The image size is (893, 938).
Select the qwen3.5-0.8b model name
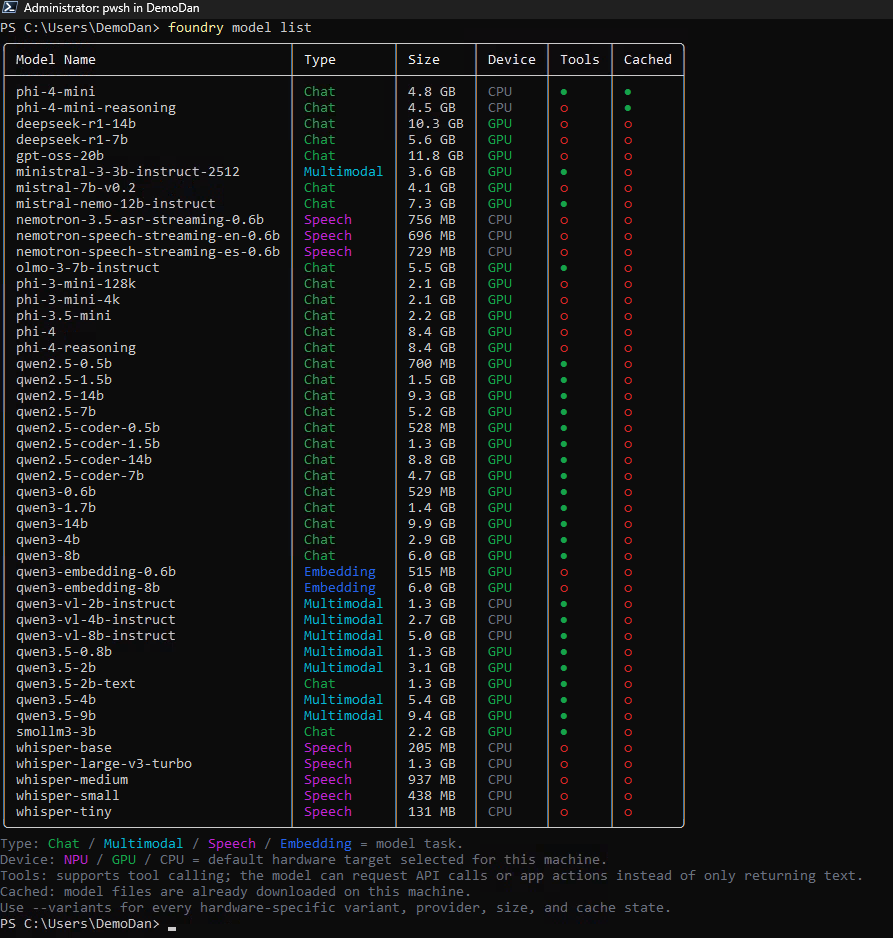click(x=64, y=651)
